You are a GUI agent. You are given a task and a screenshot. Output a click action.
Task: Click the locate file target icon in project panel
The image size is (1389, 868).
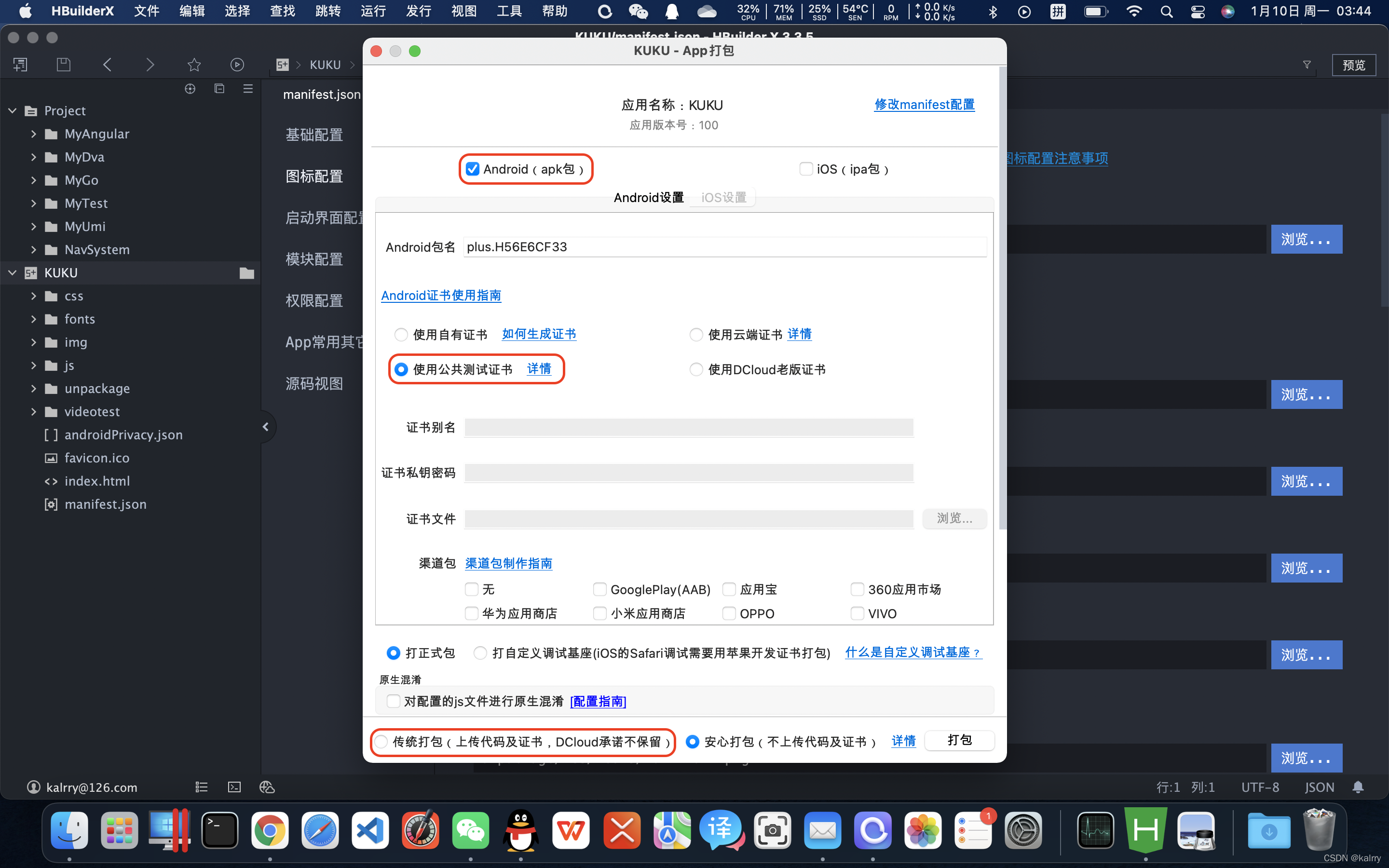[x=190, y=88]
